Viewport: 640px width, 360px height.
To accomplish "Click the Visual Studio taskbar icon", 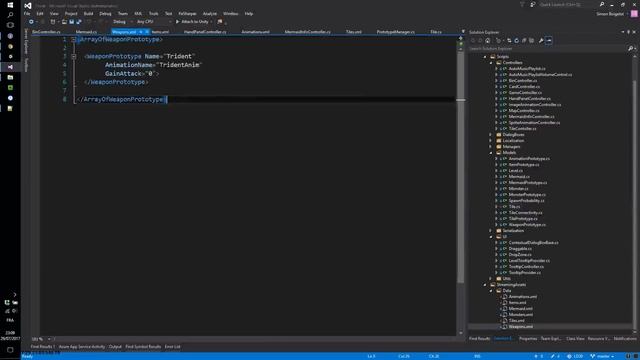I will pyautogui.click(x=10, y=67).
